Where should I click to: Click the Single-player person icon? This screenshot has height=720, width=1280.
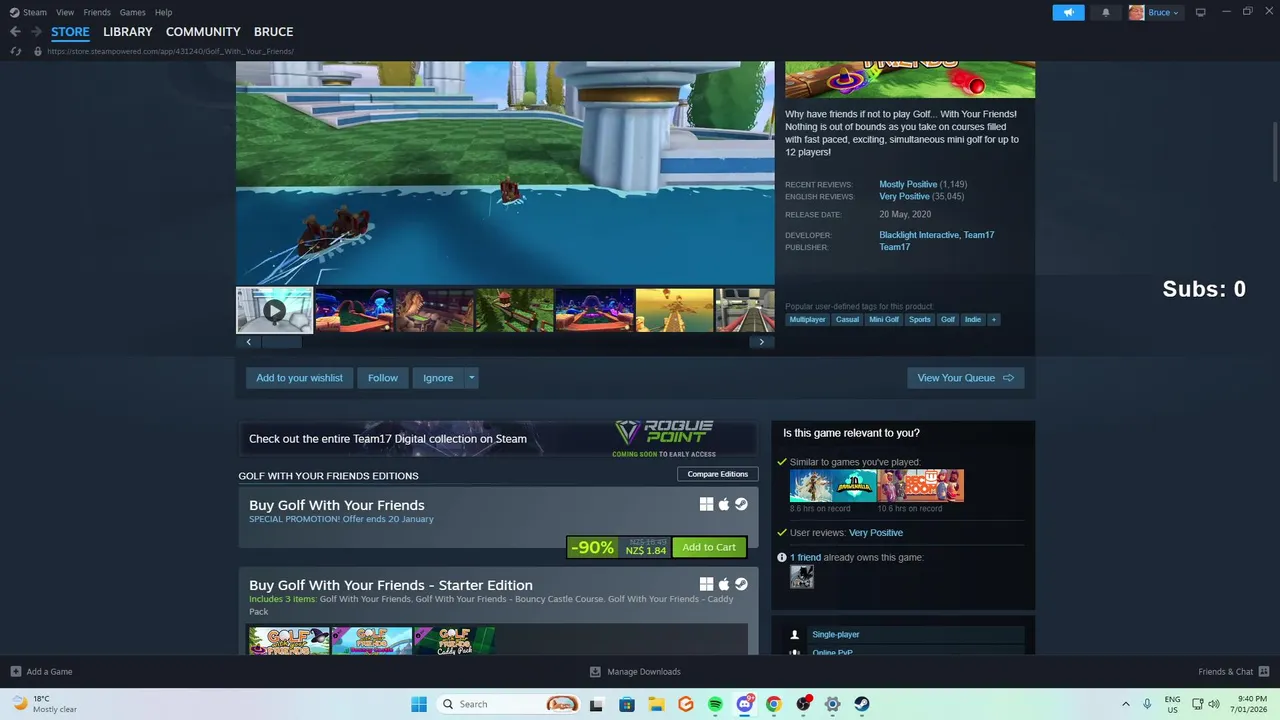(x=795, y=634)
